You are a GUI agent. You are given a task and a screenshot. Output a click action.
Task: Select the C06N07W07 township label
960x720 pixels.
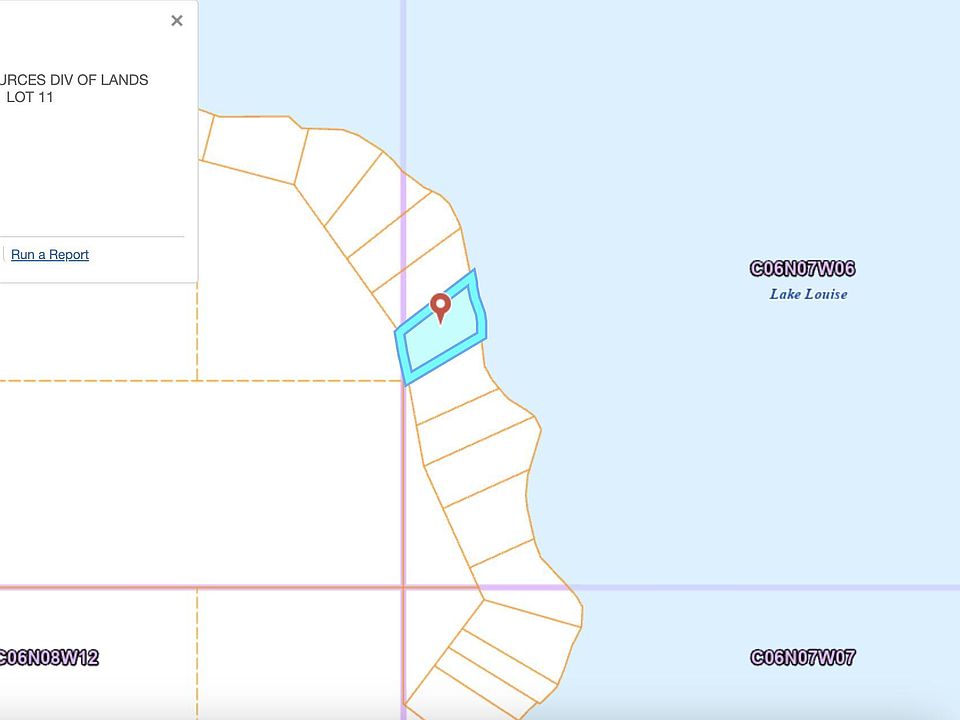coord(802,658)
